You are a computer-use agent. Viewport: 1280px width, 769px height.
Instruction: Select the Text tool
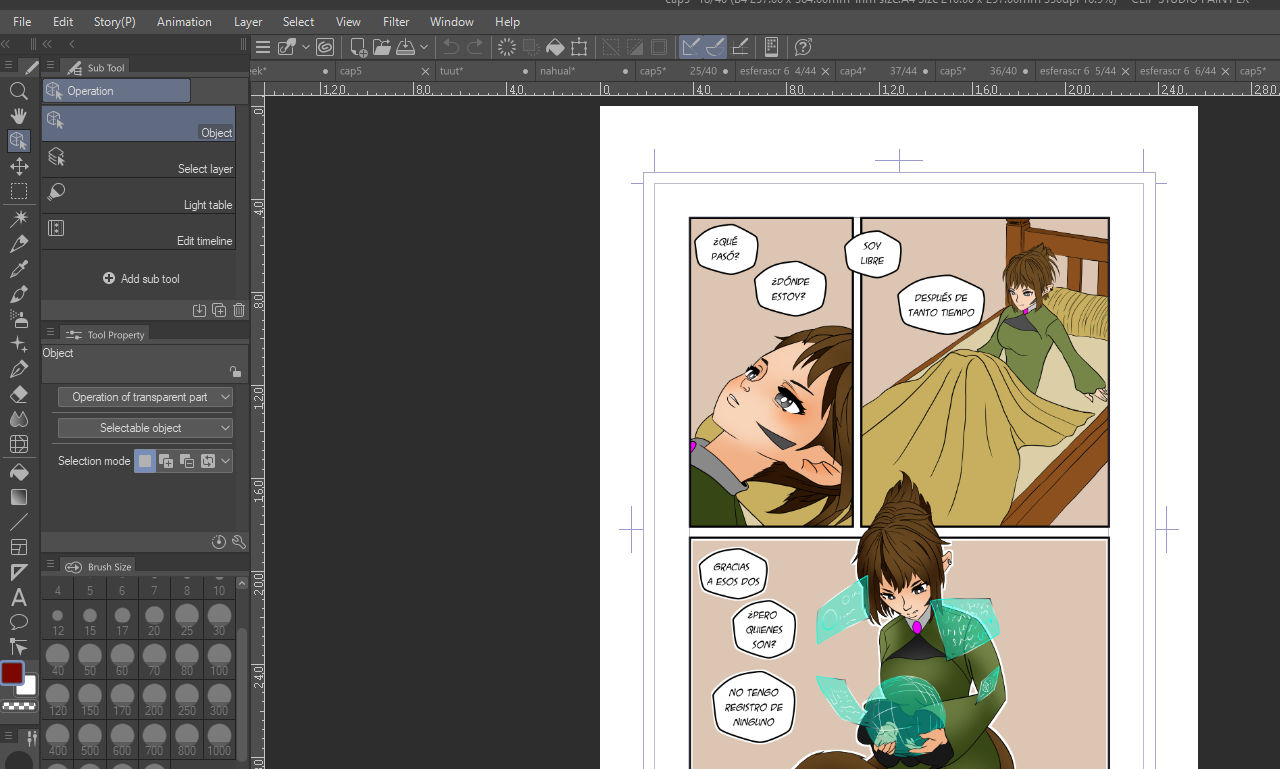(18, 597)
